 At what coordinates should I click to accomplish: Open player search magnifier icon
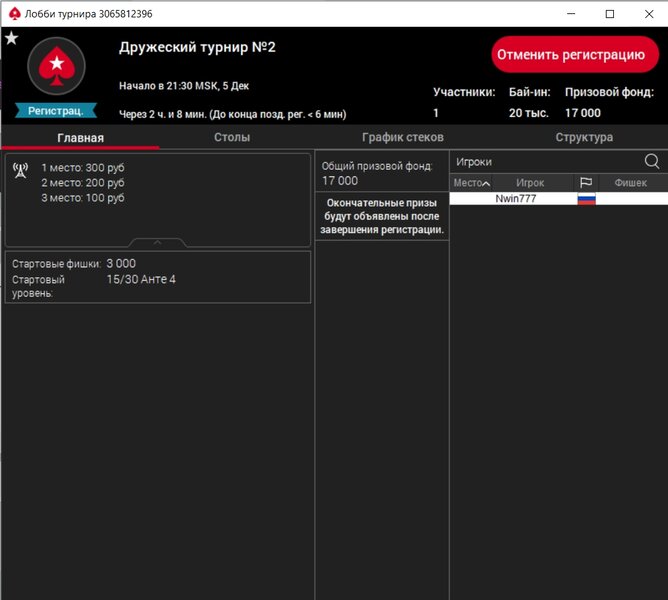click(652, 162)
